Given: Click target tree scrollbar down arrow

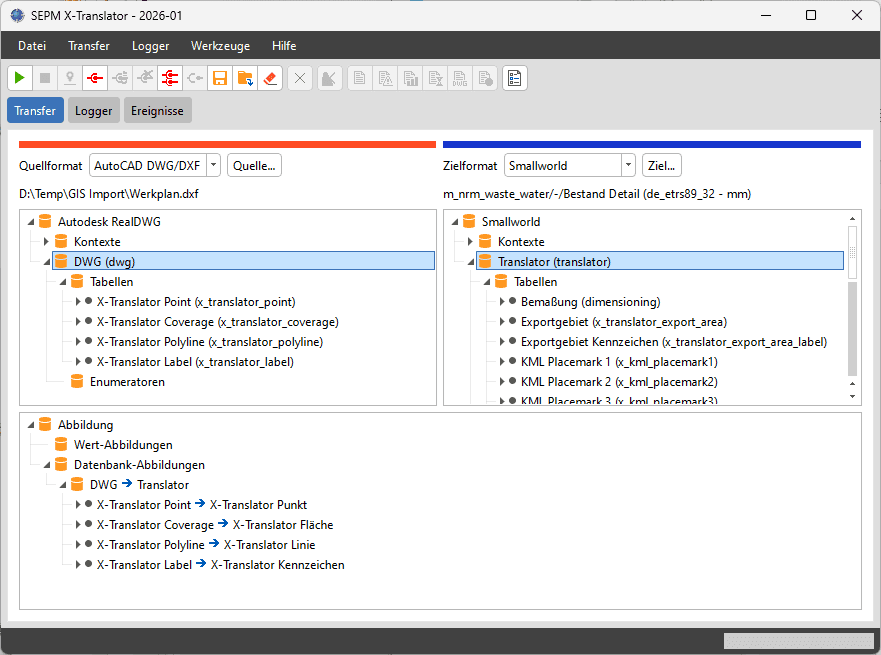Looking at the screenshot, I should pos(852,396).
